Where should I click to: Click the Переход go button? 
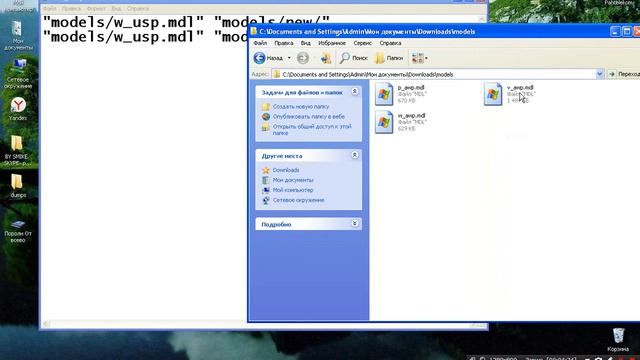(624, 74)
